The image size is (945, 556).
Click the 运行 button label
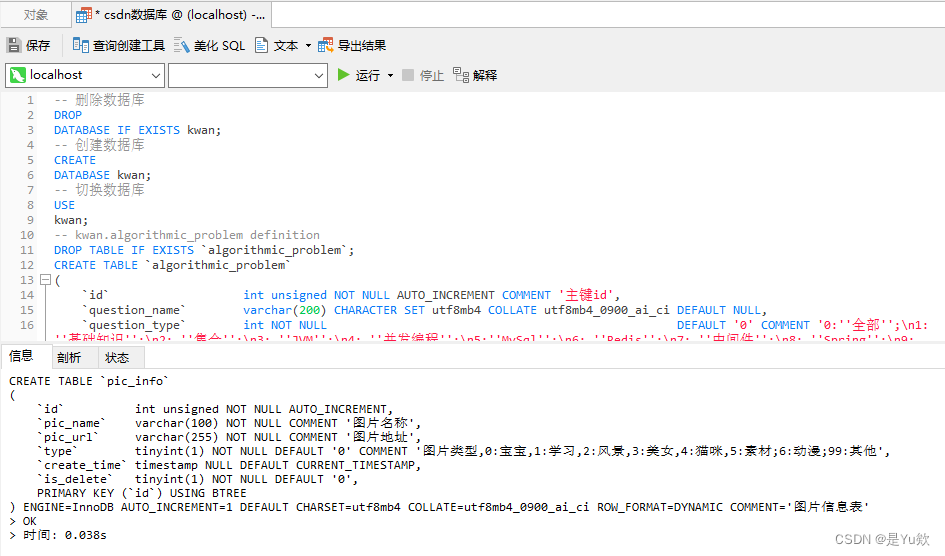pyautogui.click(x=368, y=75)
